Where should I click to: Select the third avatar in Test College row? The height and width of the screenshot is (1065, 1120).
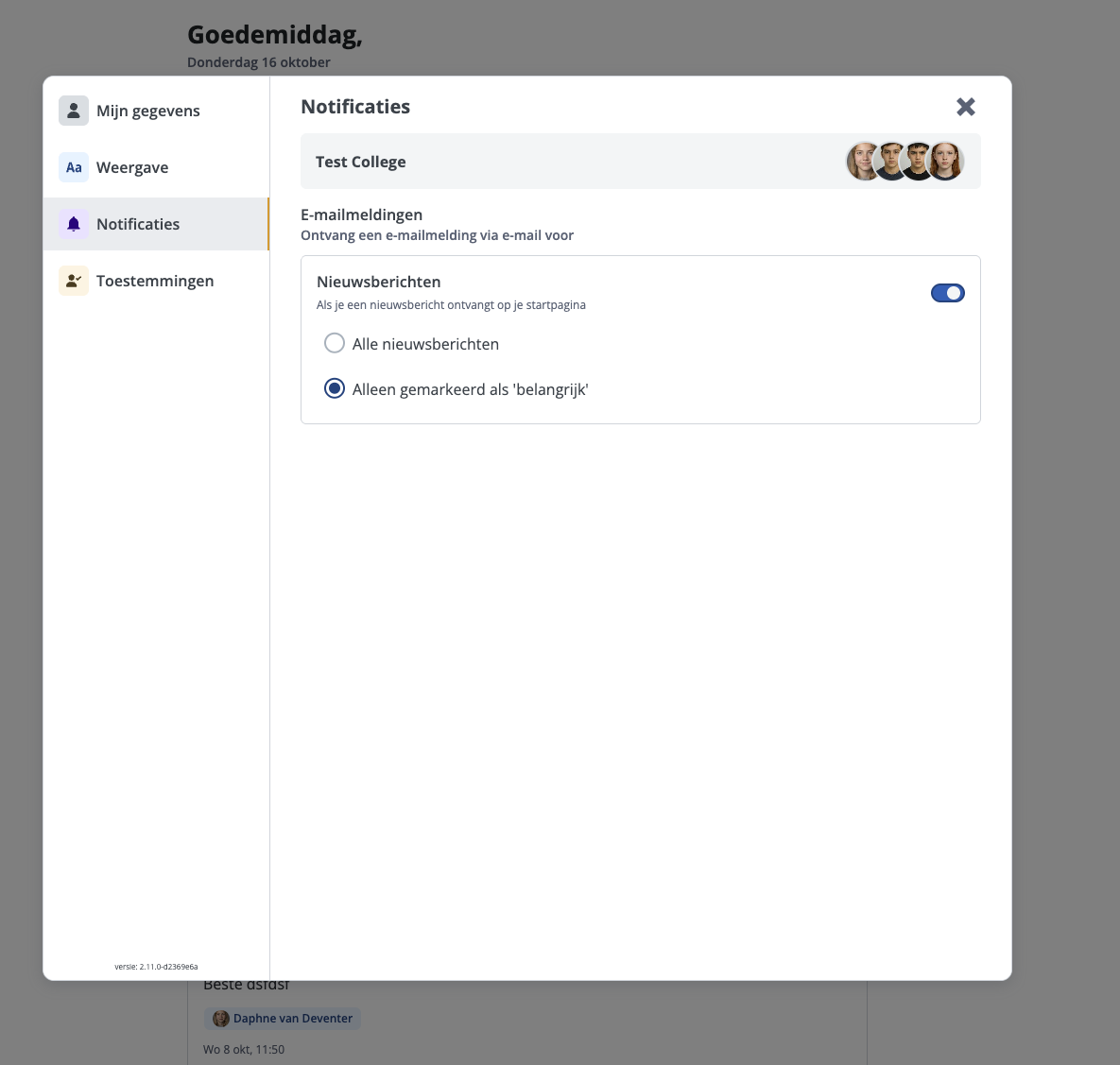click(x=917, y=162)
